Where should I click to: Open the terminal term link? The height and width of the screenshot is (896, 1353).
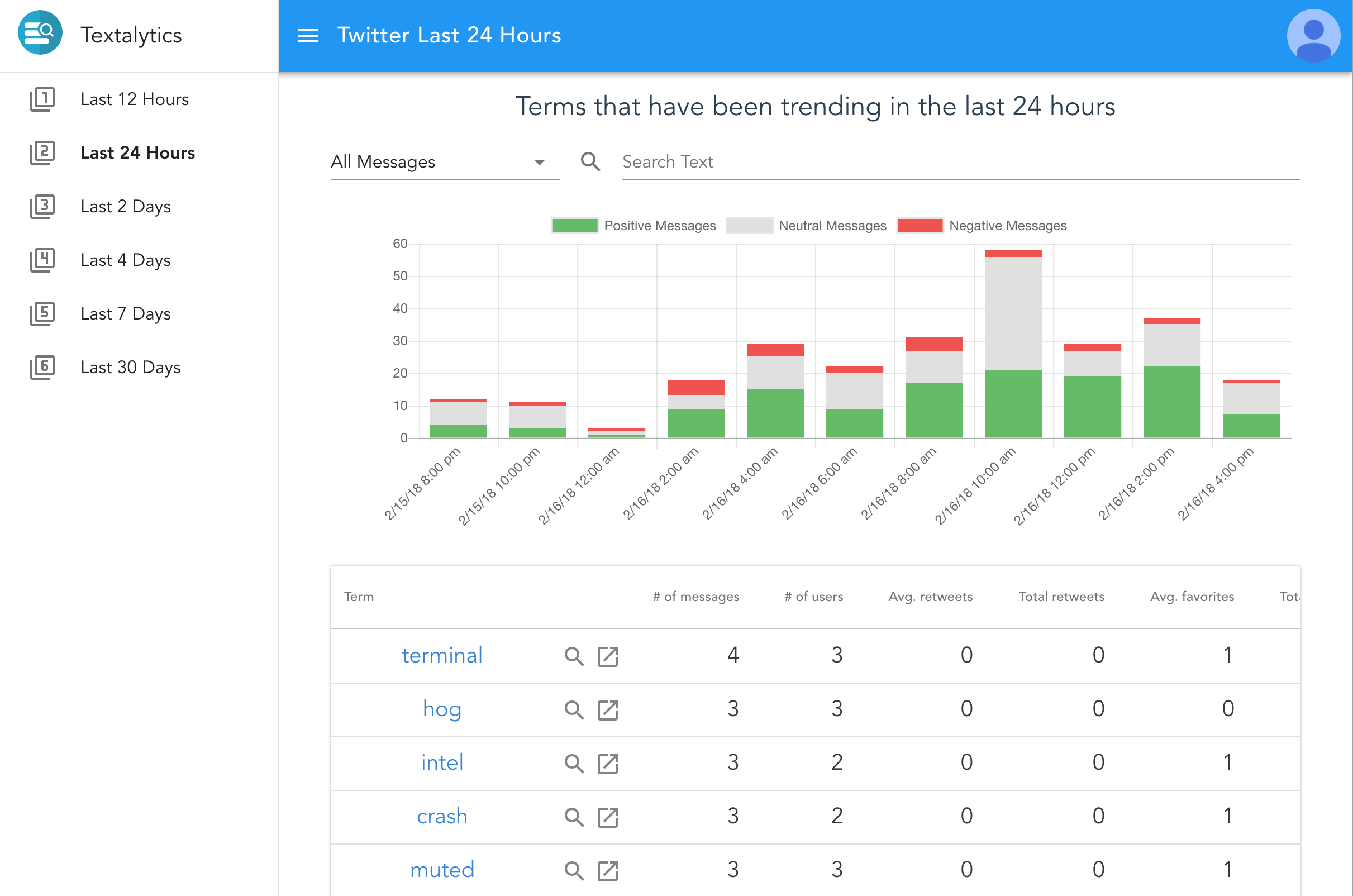[x=442, y=655]
